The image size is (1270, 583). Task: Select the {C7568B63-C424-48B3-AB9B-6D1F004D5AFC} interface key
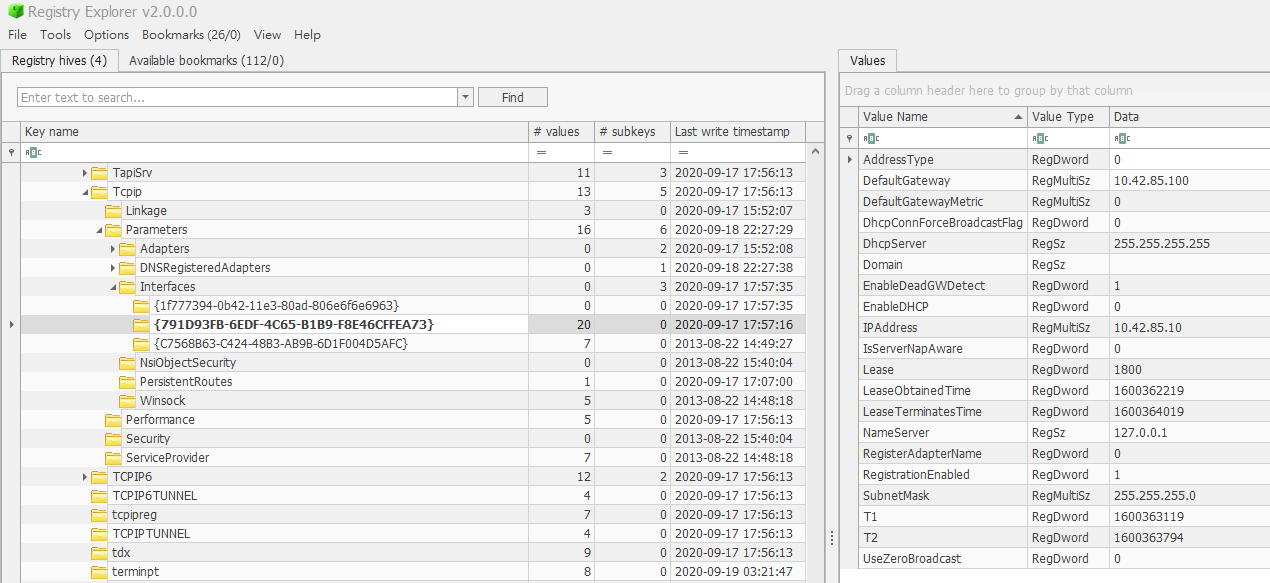[281, 344]
